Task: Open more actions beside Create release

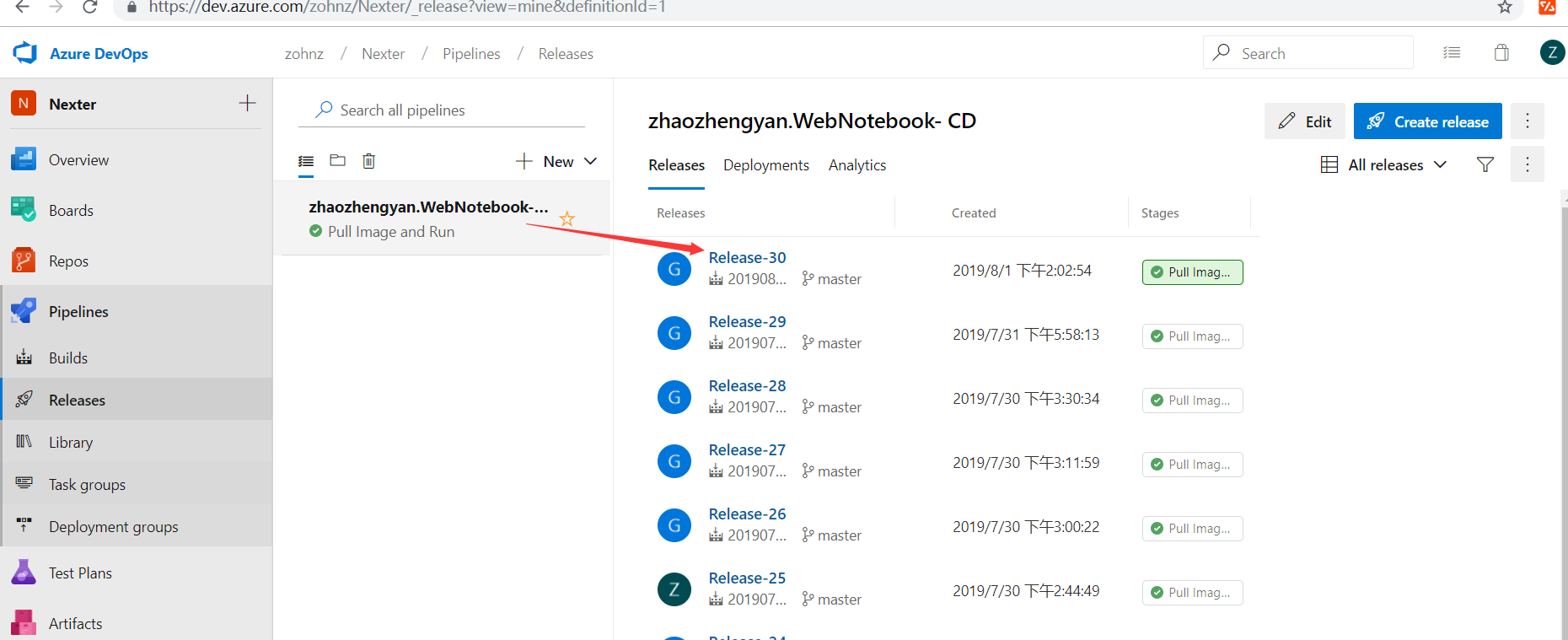Action: (1528, 121)
